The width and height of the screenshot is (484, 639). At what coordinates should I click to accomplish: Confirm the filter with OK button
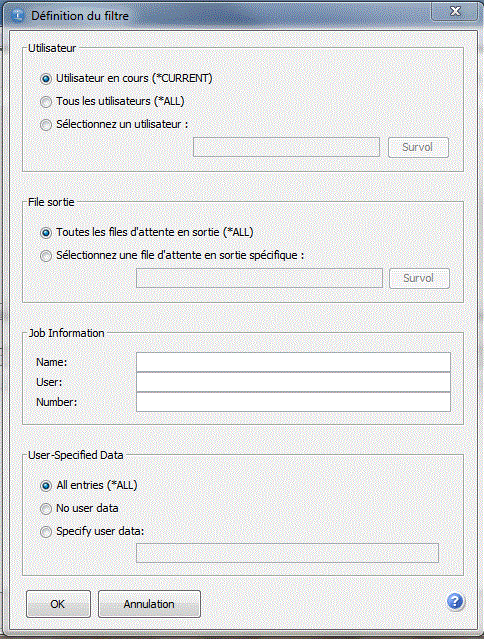click(x=58, y=604)
